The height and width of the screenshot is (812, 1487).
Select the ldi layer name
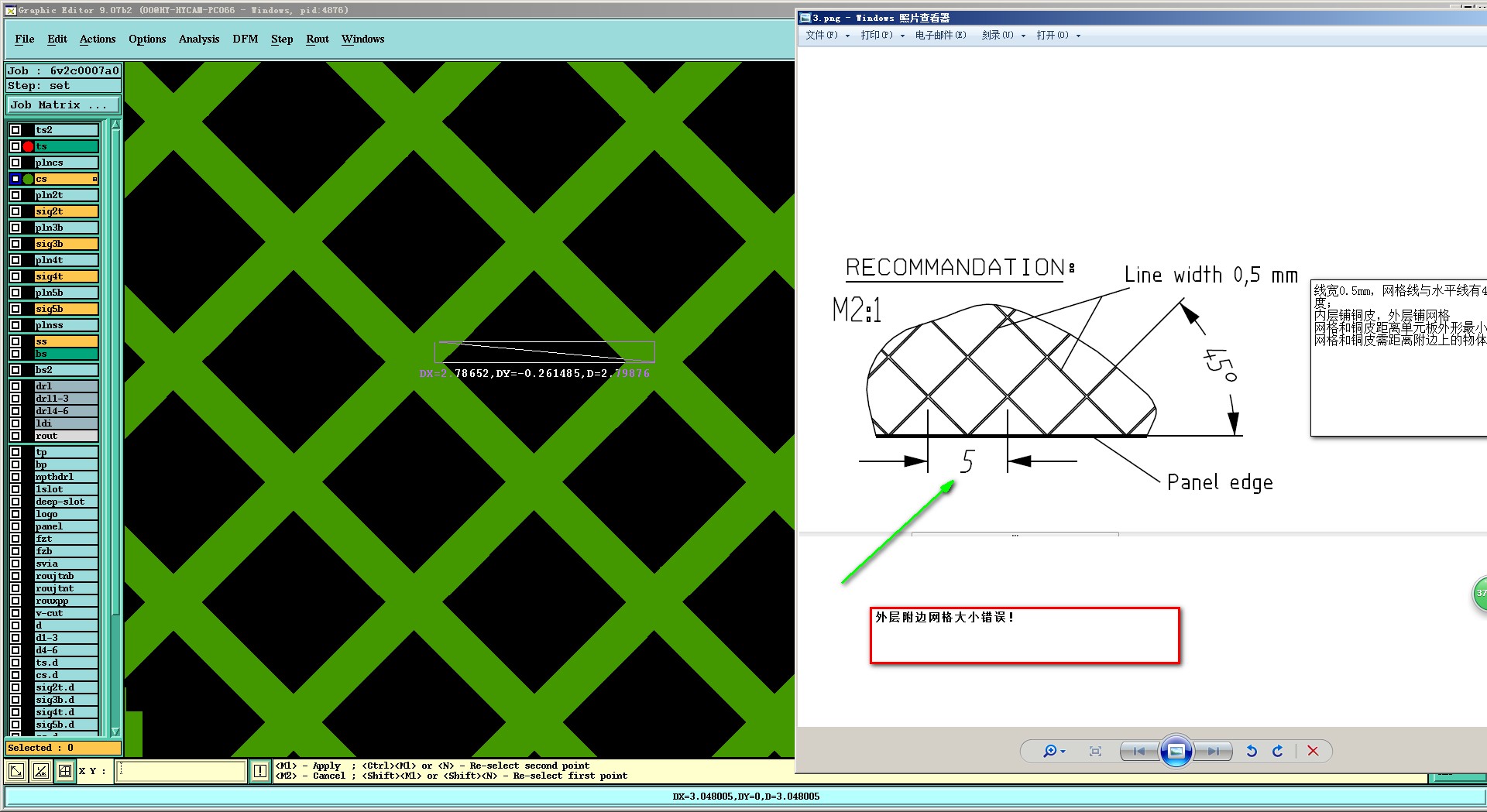[67, 423]
